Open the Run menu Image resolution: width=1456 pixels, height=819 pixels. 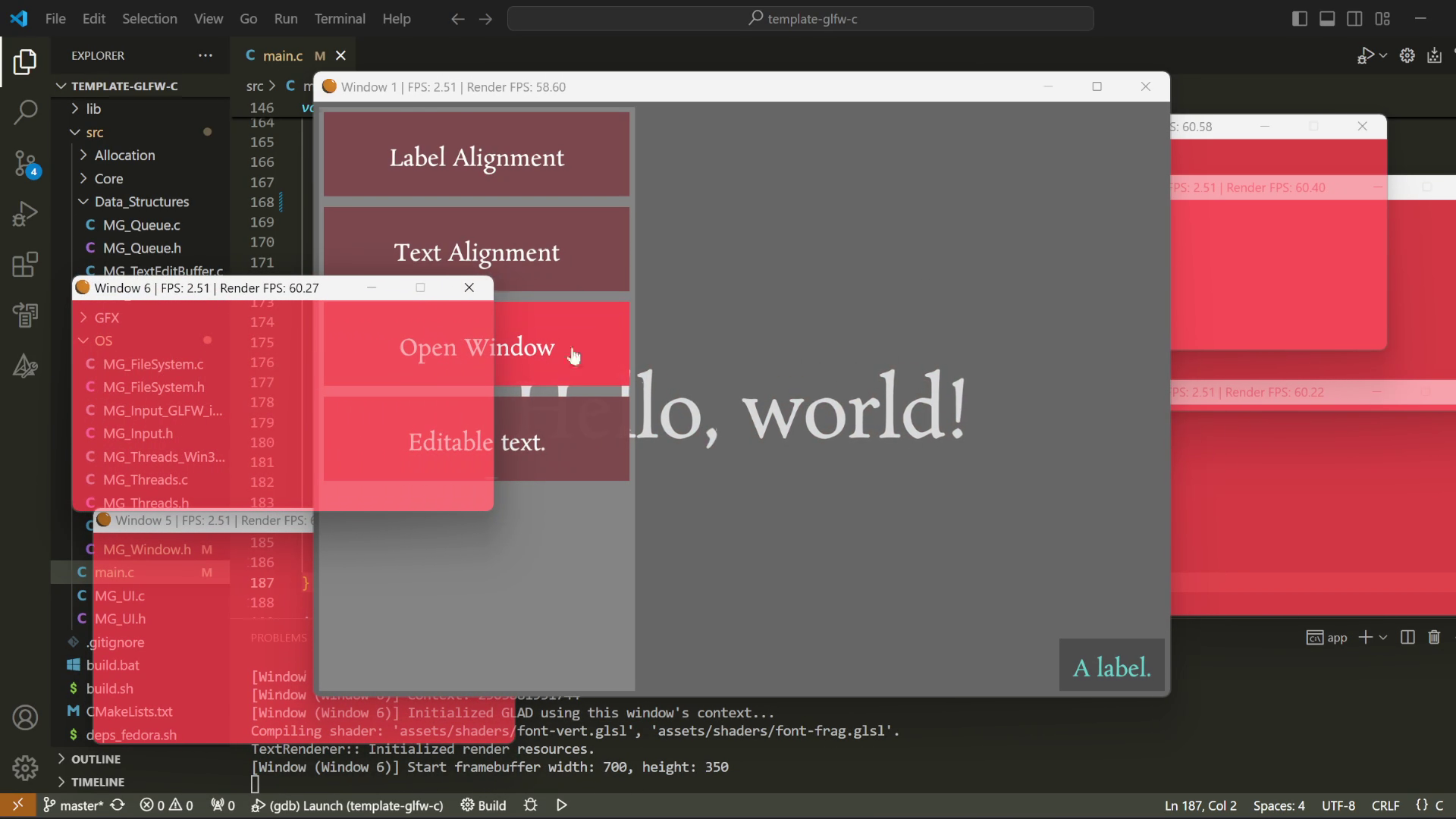[286, 19]
